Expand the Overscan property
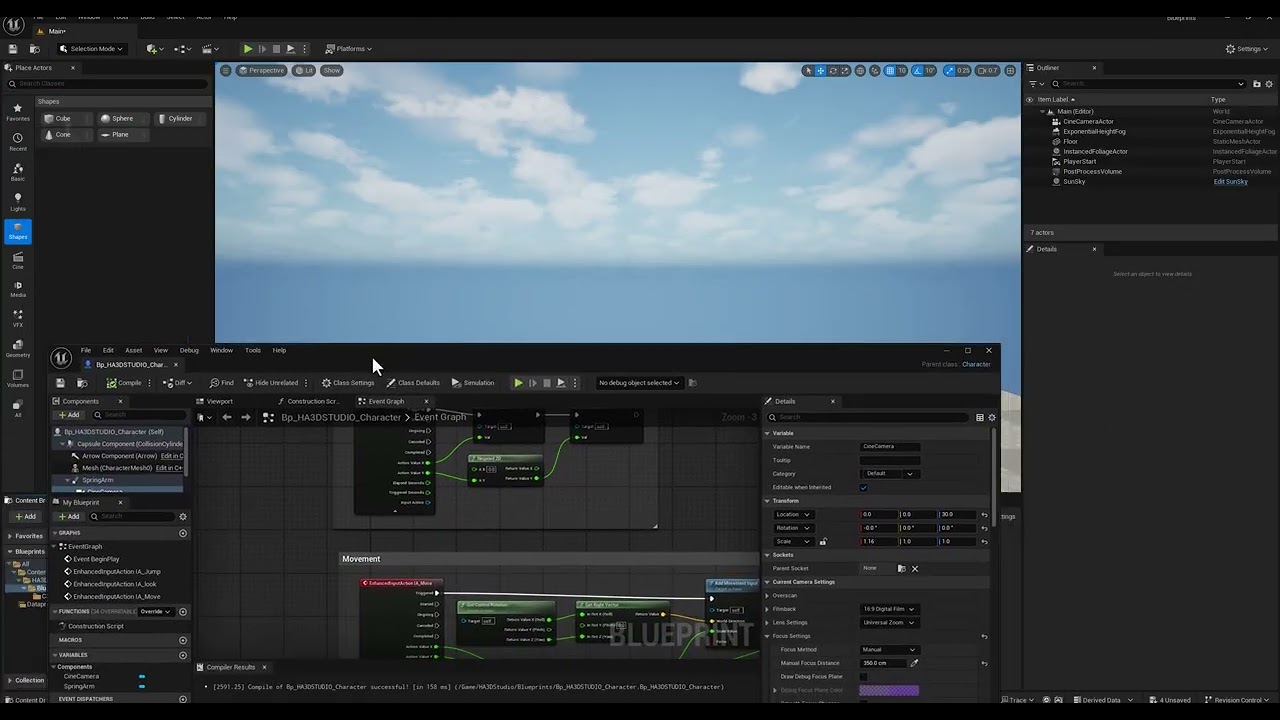 tap(768, 596)
